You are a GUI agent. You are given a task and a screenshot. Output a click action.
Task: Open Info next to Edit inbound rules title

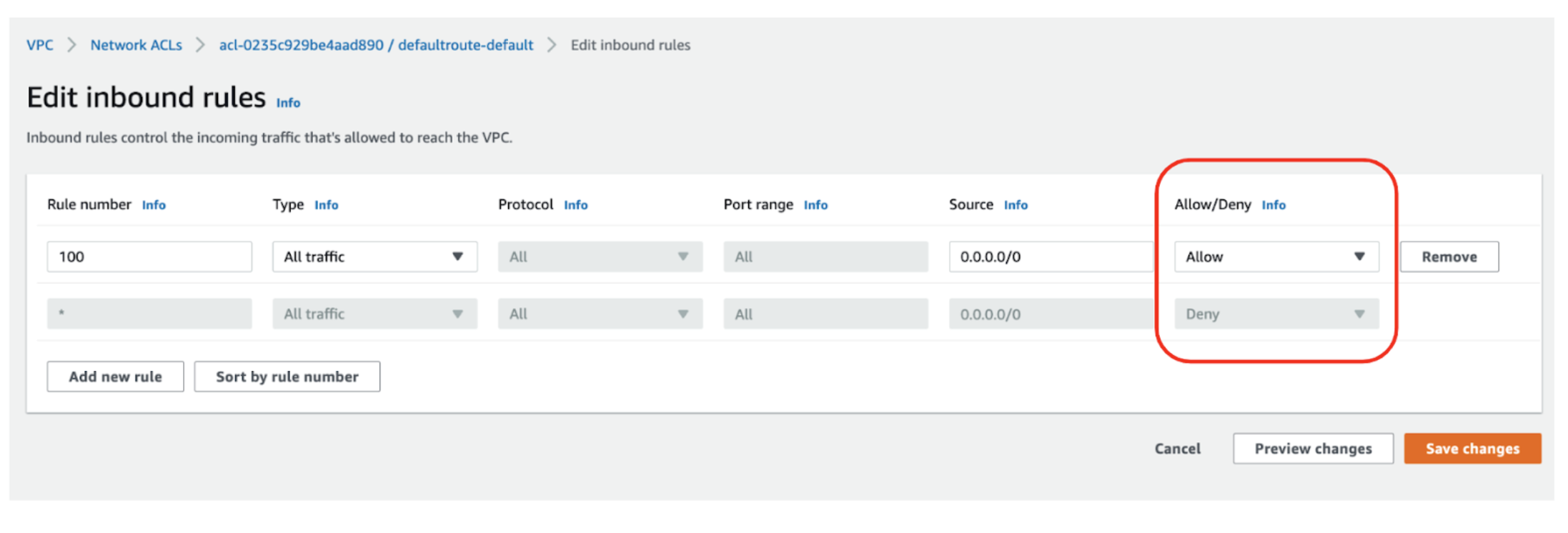(288, 103)
